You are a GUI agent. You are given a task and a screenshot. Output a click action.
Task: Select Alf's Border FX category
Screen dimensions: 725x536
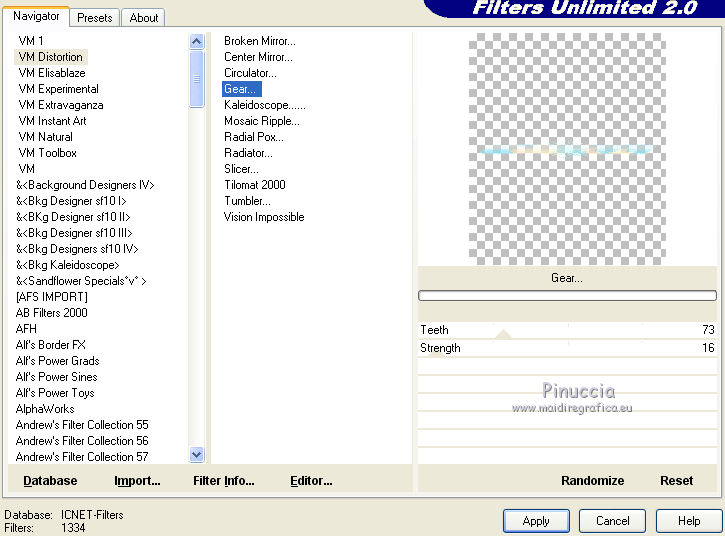pos(50,345)
